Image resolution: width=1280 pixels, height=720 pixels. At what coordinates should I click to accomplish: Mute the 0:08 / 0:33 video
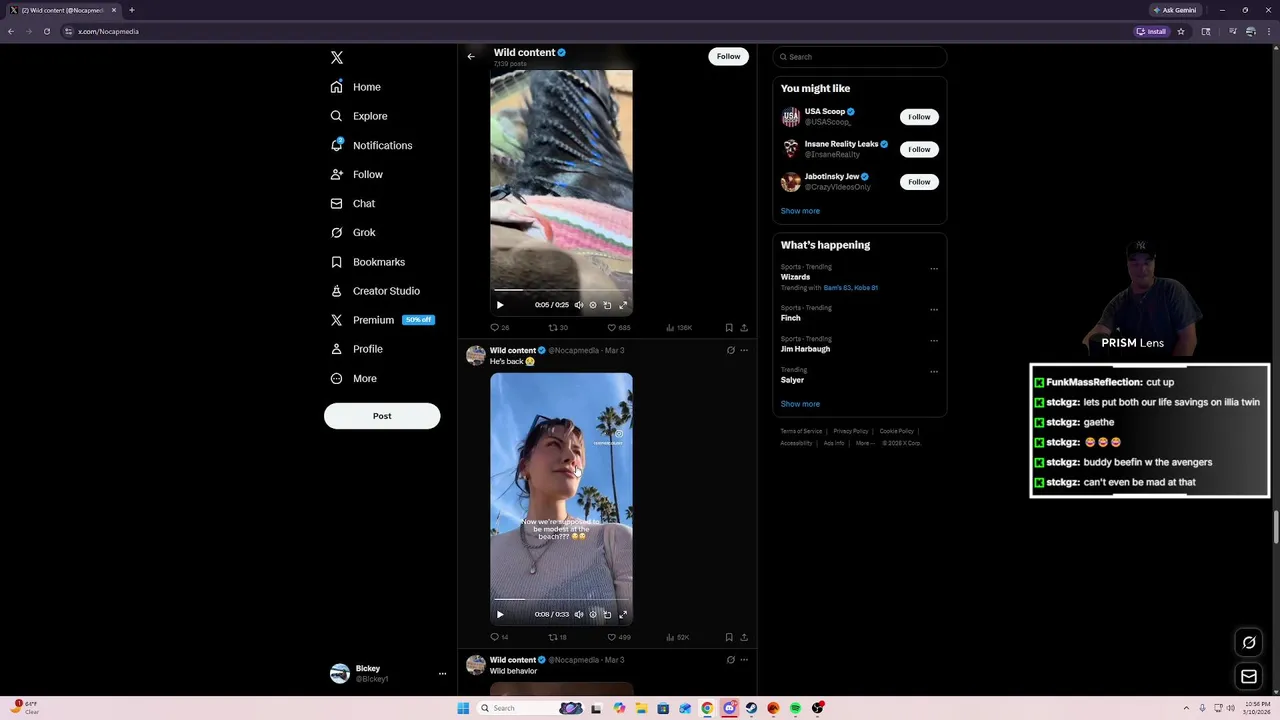coord(578,614)
